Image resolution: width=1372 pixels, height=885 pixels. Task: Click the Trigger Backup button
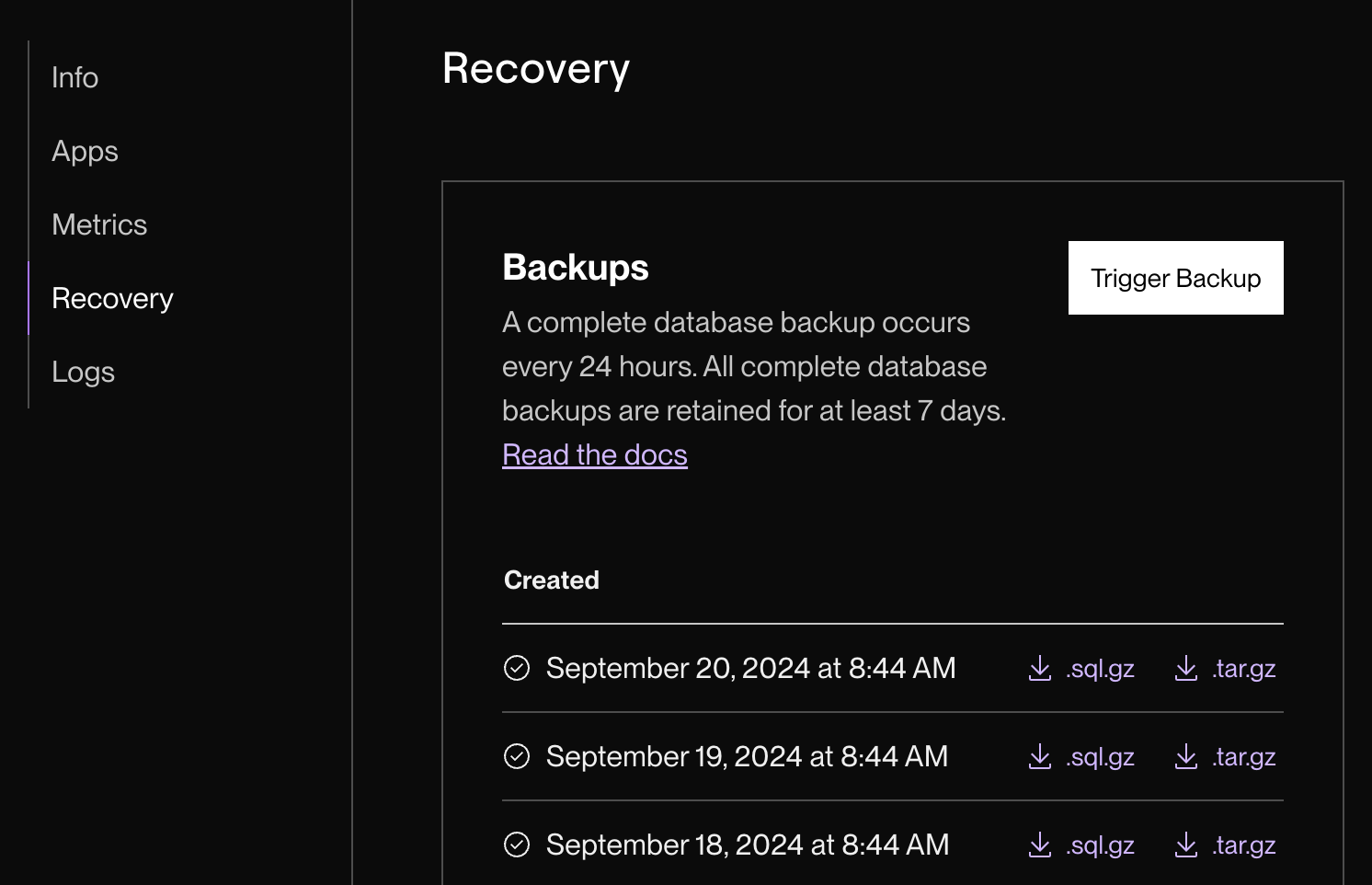(1175, 278)
